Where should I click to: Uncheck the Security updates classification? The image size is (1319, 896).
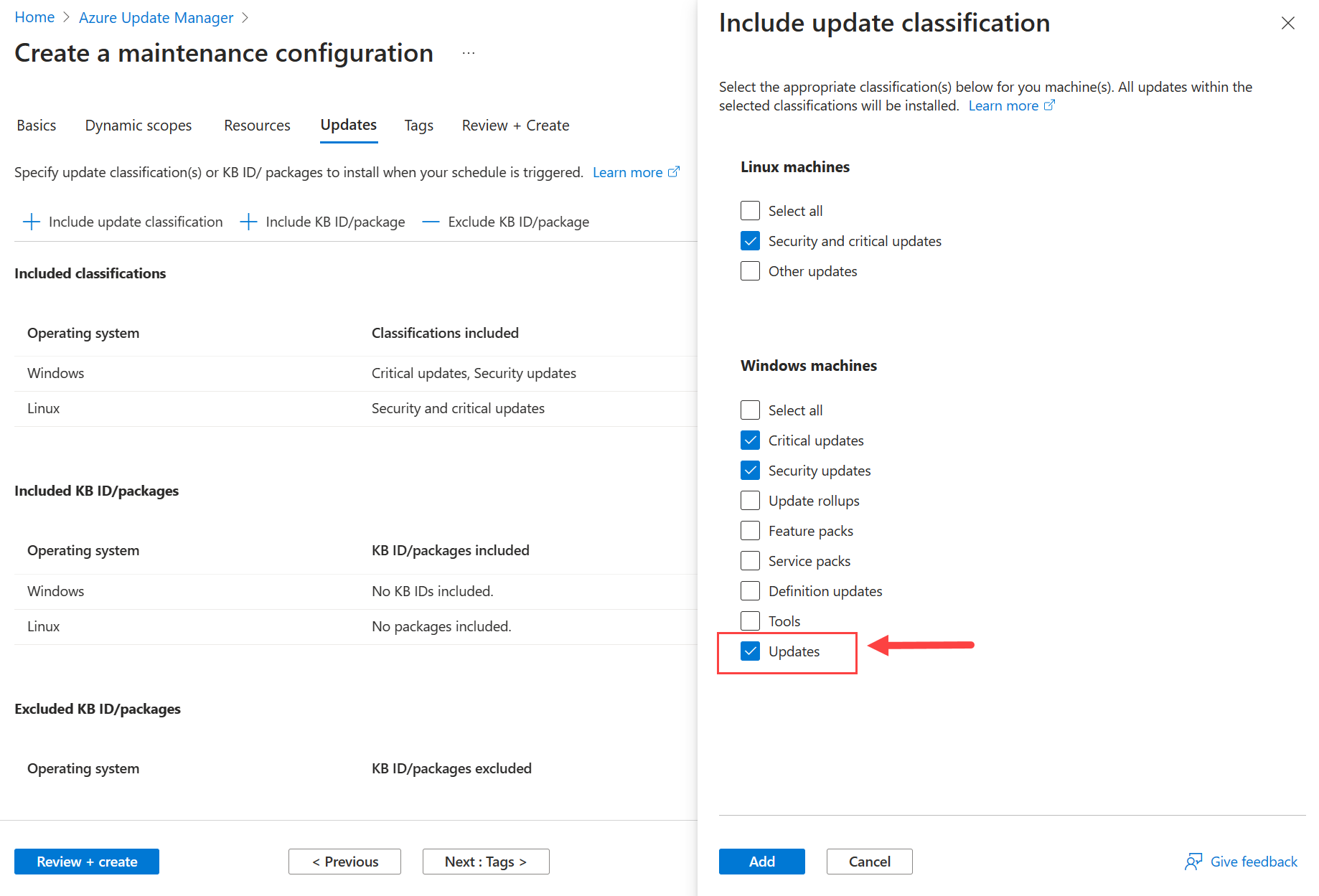[750, 470]
